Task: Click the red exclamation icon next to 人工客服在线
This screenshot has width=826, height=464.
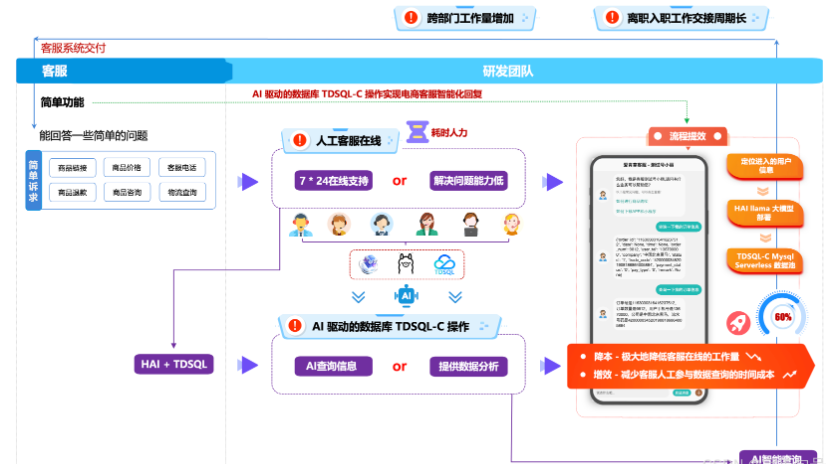Action: coord(300,140)
